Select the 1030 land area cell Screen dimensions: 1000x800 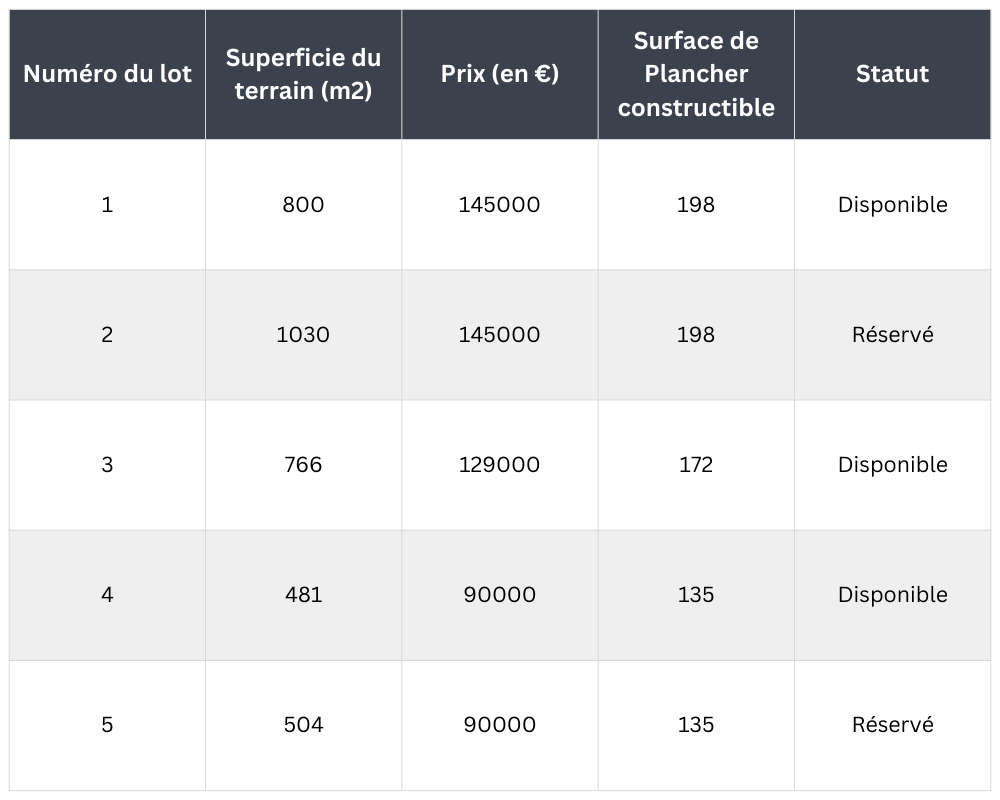303,335
